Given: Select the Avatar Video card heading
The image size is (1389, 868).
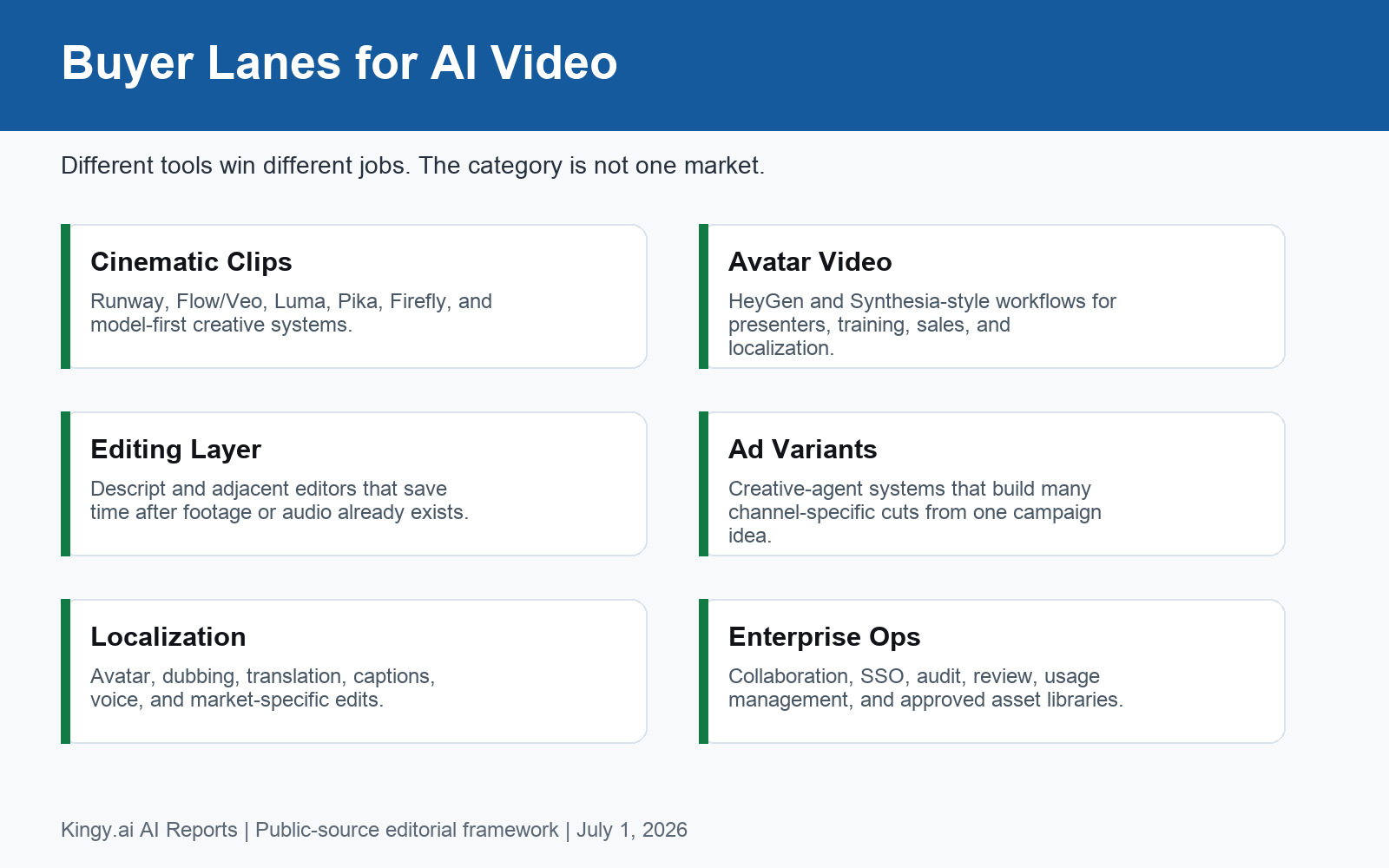Looking at the screenshot, I should (x=810, y=262).
